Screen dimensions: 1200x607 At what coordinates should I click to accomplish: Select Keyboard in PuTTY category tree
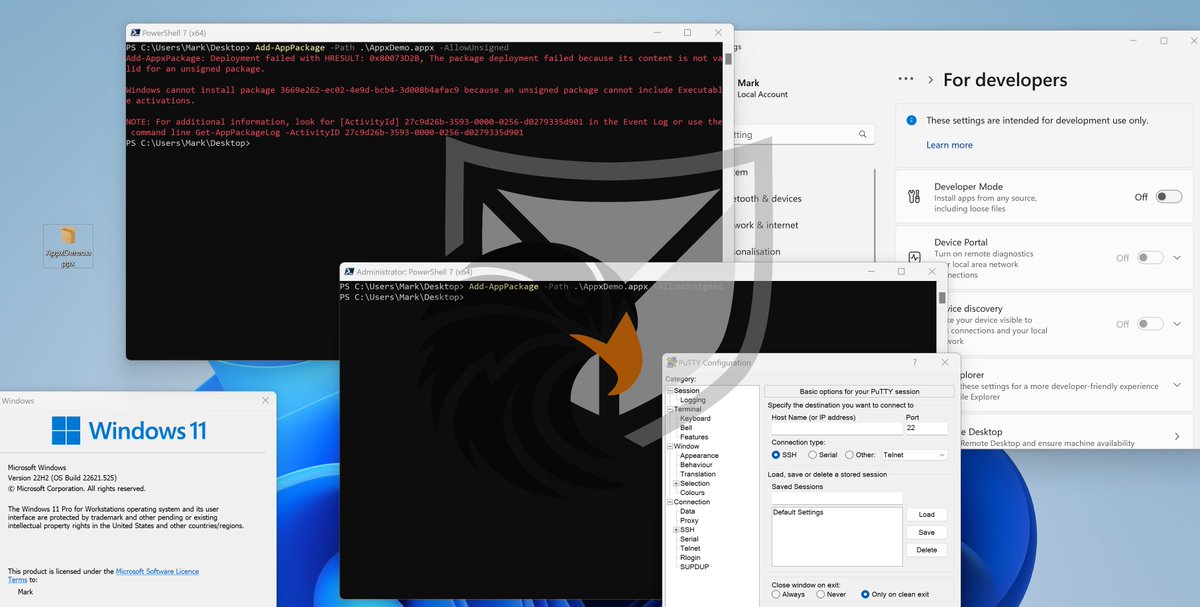695,418
